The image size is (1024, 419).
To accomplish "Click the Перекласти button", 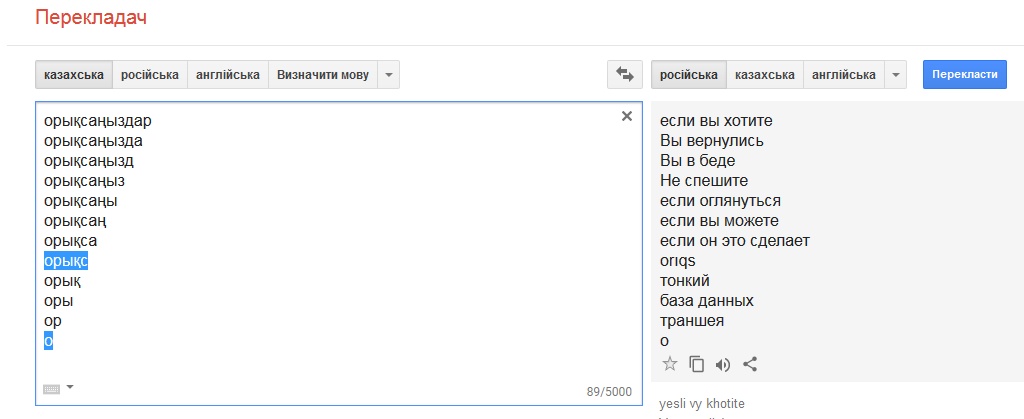I will coord(965,74).
